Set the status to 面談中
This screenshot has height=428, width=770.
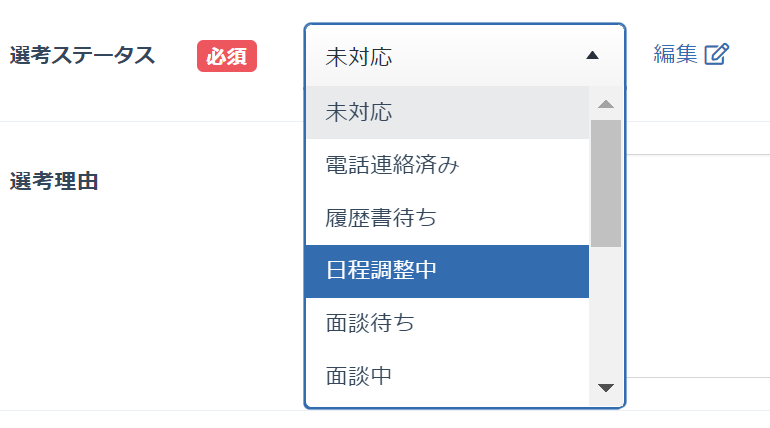point(359,376)
